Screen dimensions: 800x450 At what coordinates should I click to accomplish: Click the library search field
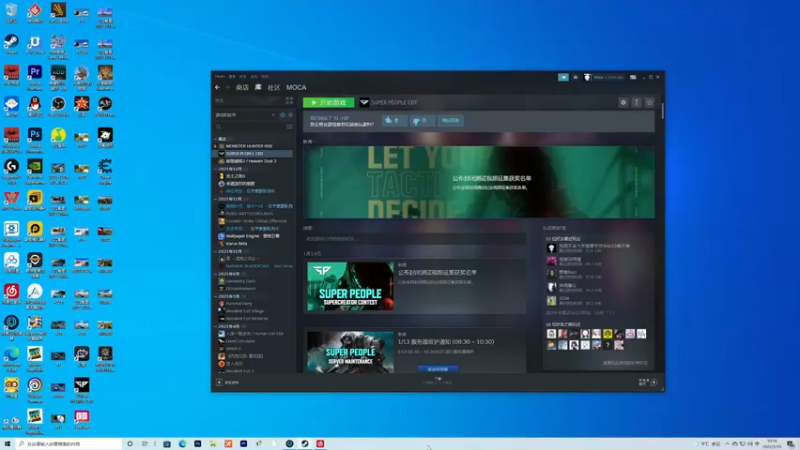250,127
